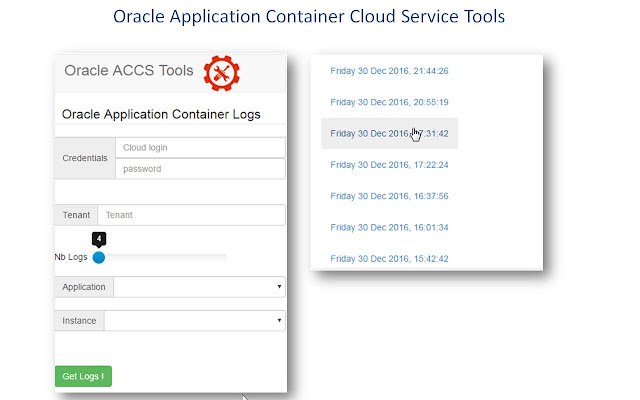Click the Credentials label
Image resolution: width=640 pixels, height=400 pixels.
85,158
